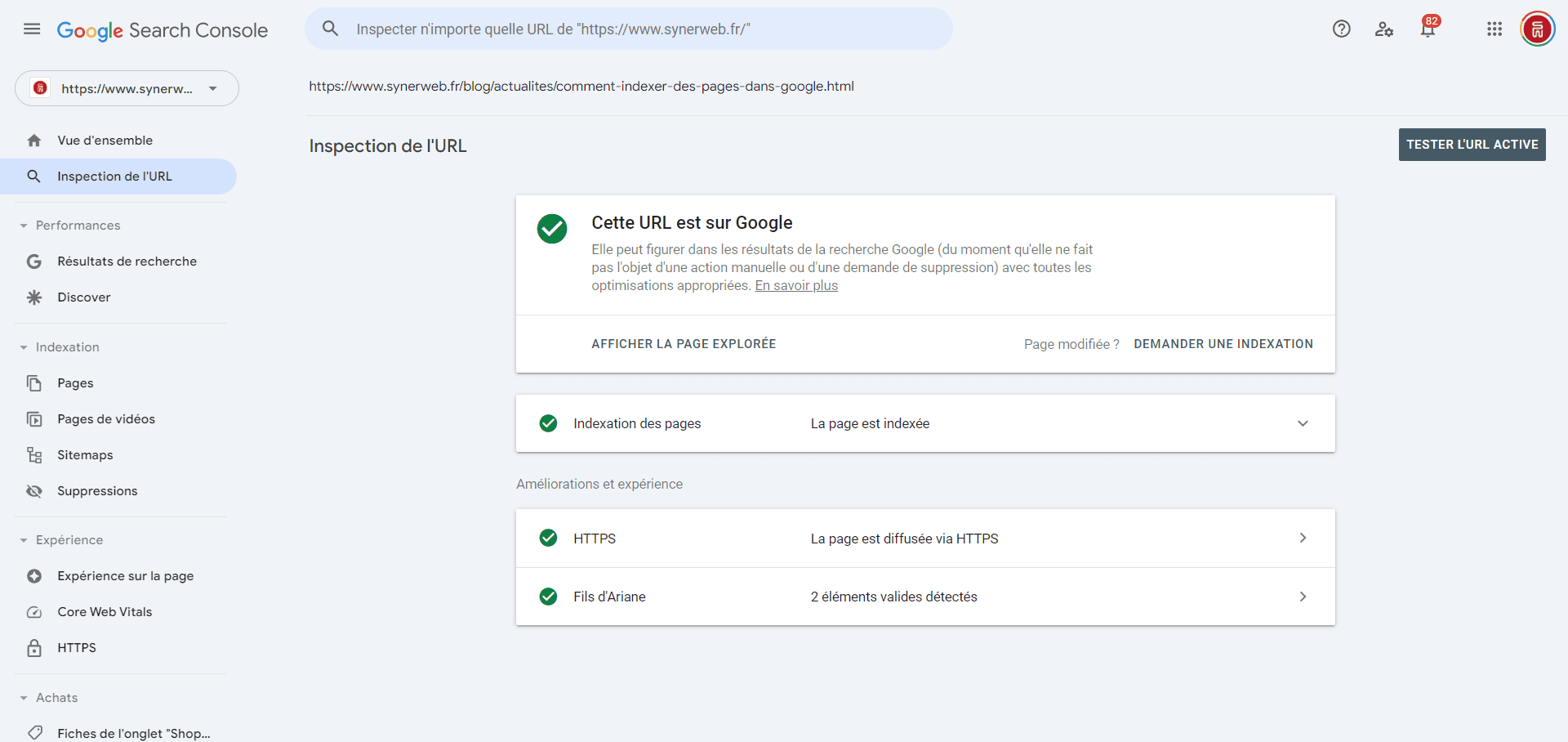The height and width of the screenshot is (742, 1568).
Task: Click the magnifier icon beside Inspection de l'URL
Action: click(34, 177)
